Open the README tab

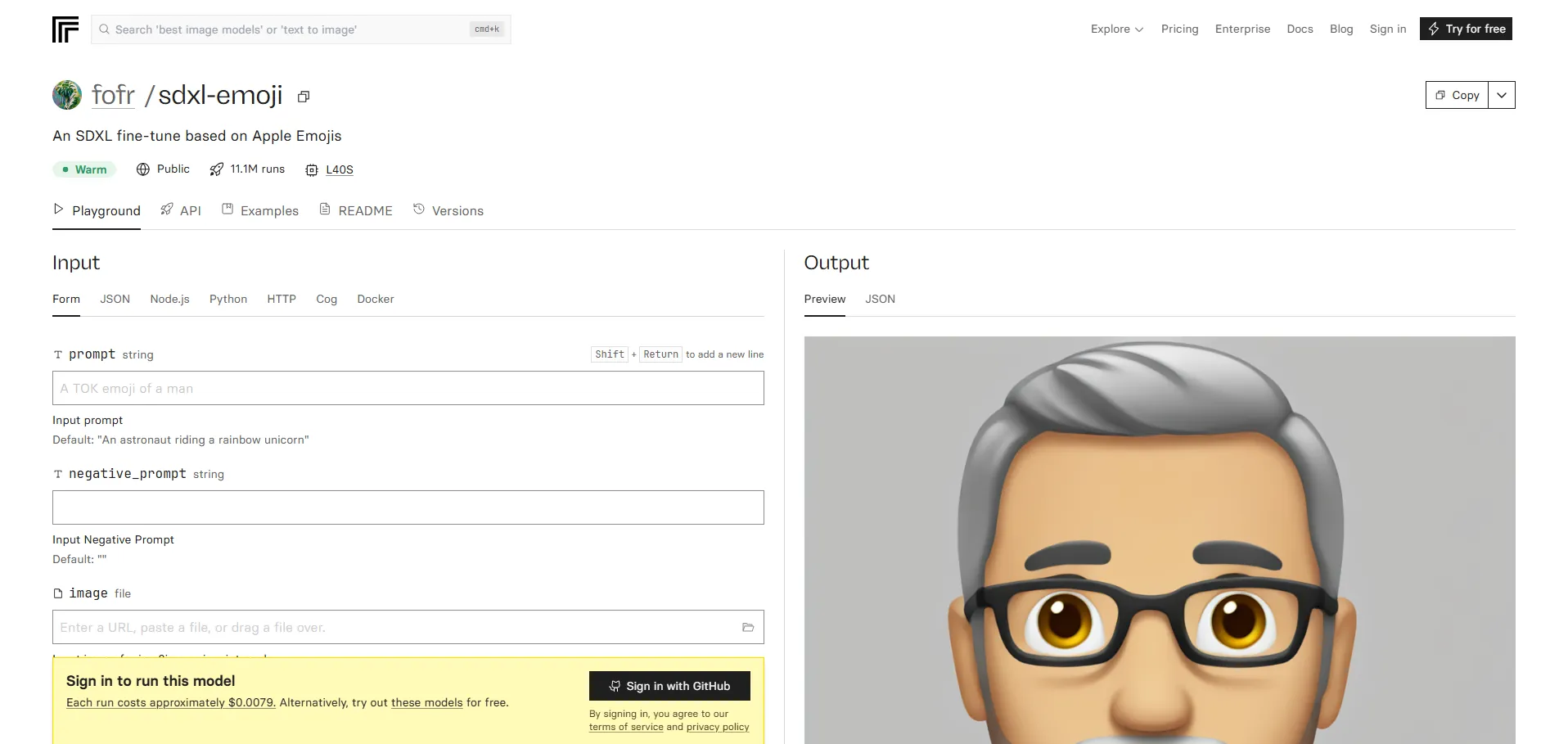pyautogui.click(x=356, y=210)
